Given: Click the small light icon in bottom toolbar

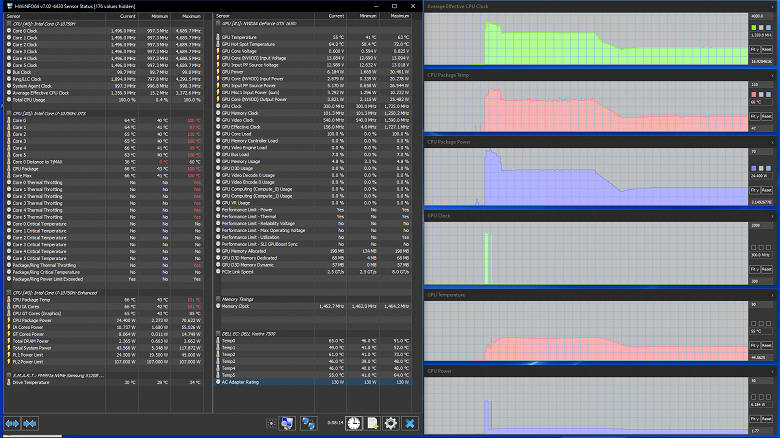Looking at the screenshot, I should pos(271,424).
